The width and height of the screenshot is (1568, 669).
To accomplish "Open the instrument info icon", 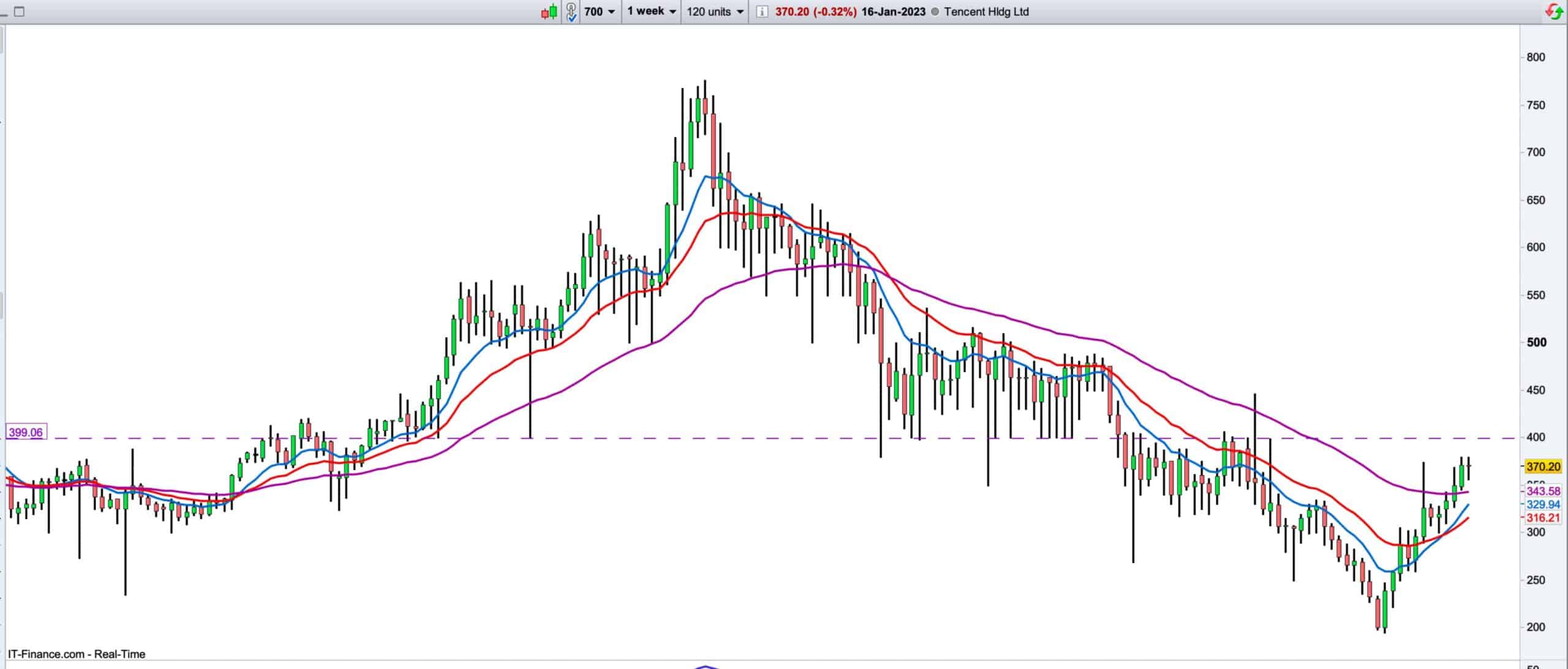I will click(x=761, y=12).
